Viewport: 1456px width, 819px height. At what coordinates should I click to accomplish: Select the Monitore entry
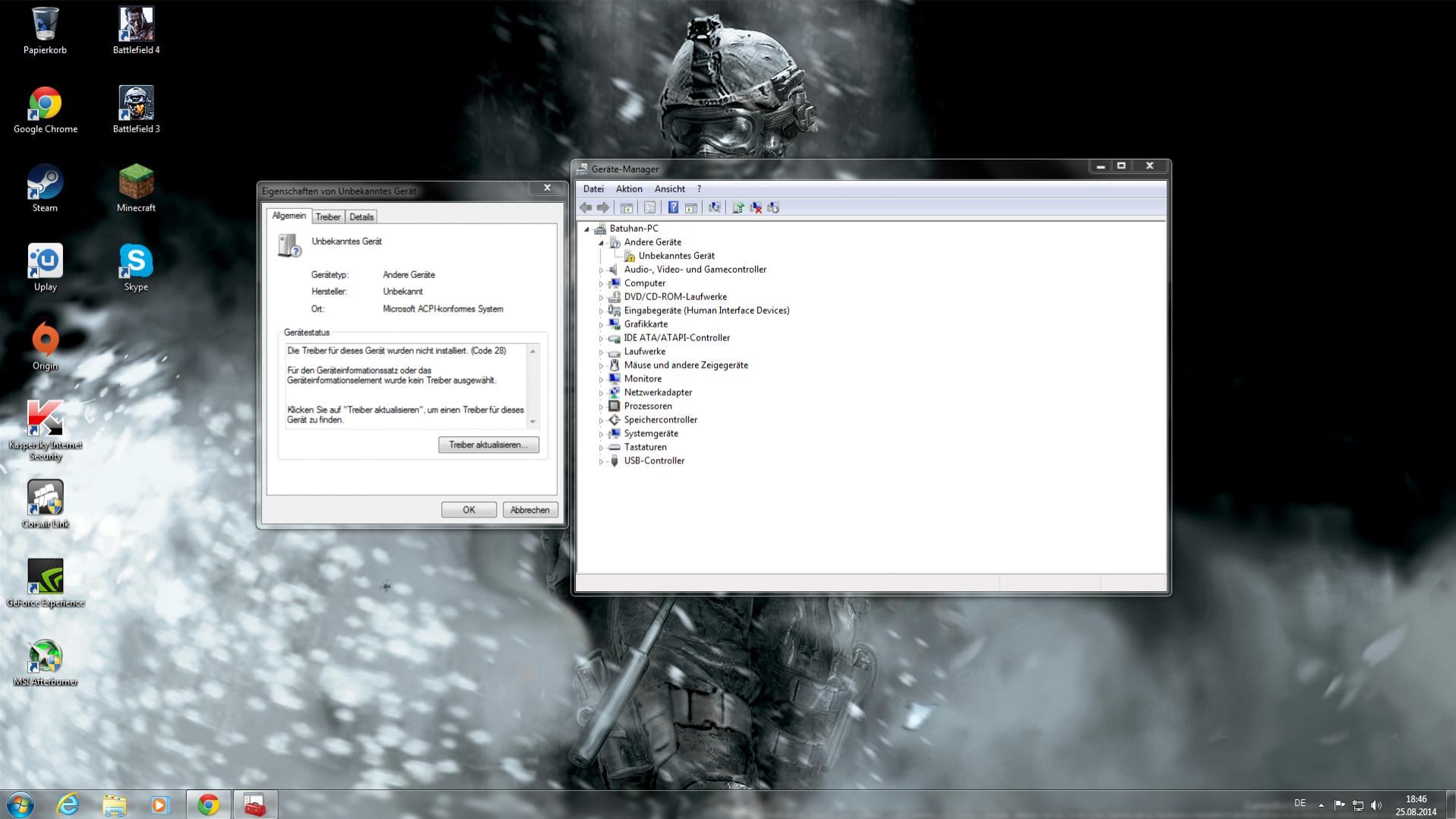[x=643, y=379]
